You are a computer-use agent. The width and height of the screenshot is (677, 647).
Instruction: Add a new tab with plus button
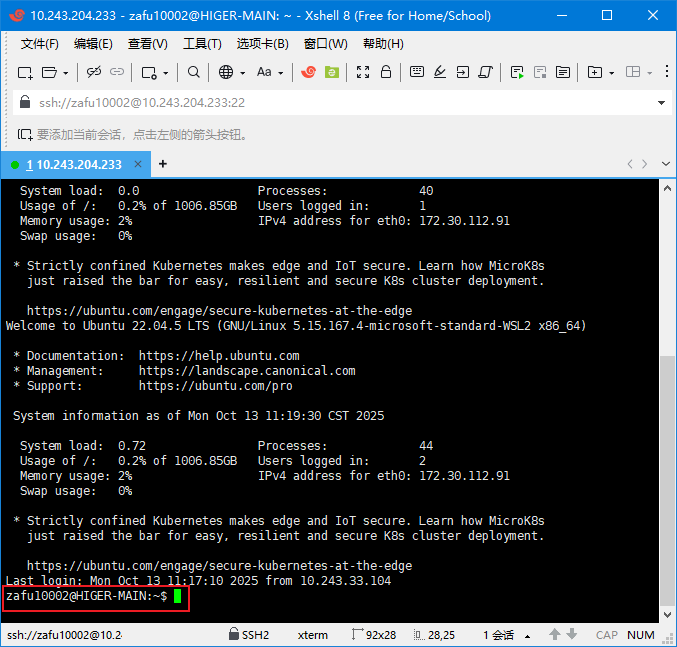click(163, 164)
